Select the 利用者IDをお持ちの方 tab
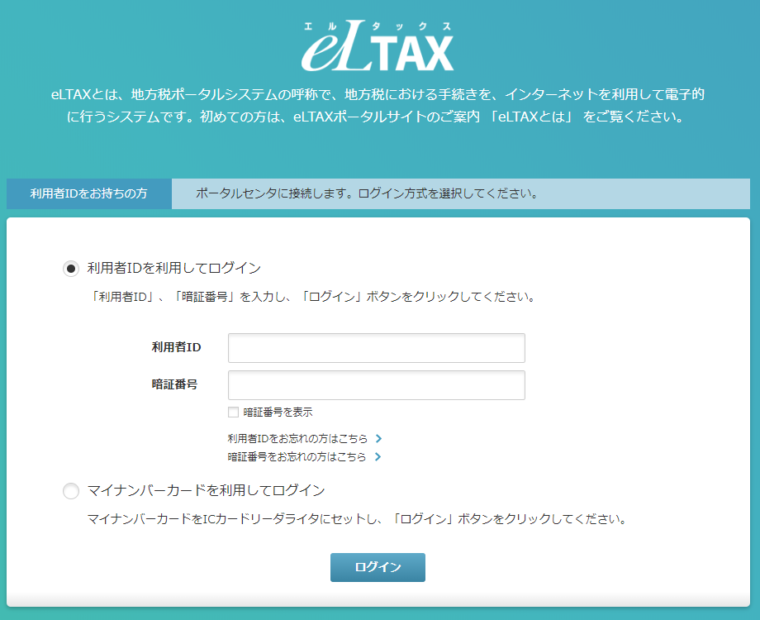This screenshot has width=760, height=620. (89, 193)
